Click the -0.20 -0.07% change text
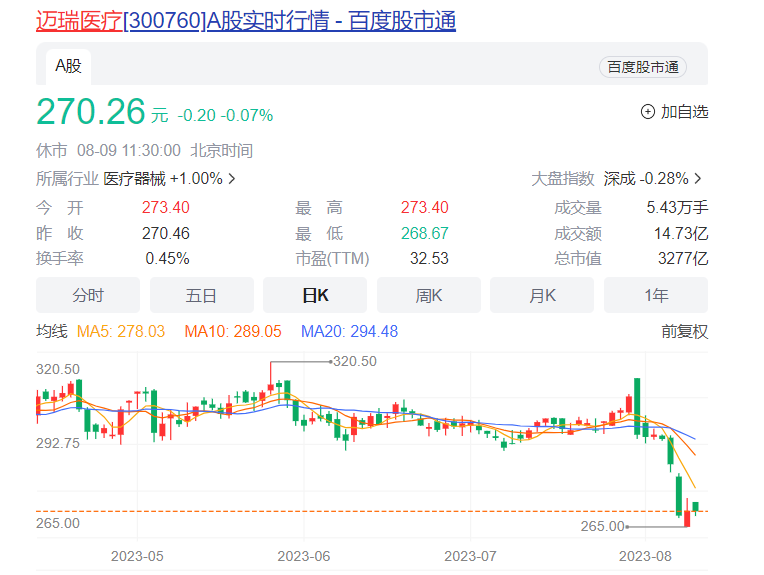This screenshot has width=764, height=575. click(225, 115)
